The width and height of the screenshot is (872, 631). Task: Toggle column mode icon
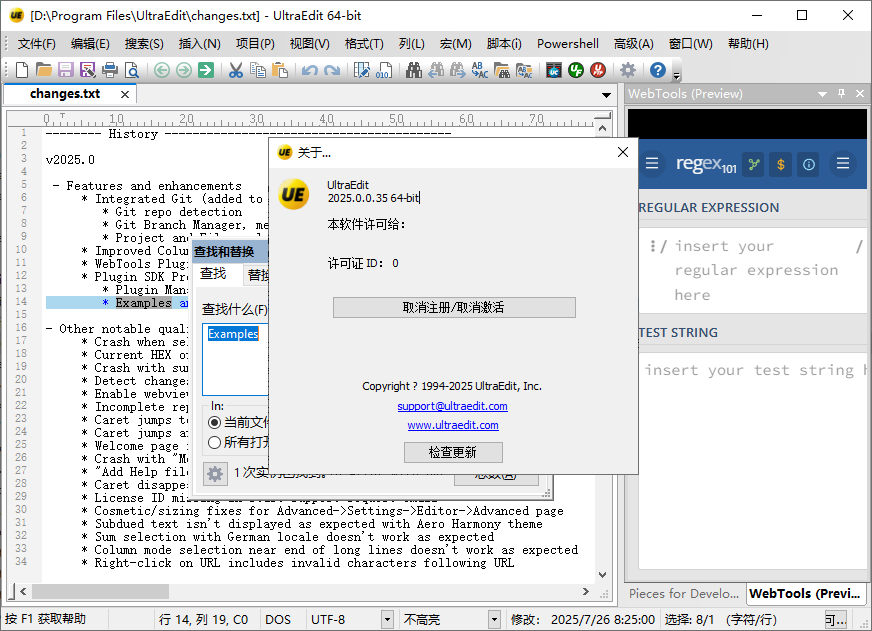(361, 70)
